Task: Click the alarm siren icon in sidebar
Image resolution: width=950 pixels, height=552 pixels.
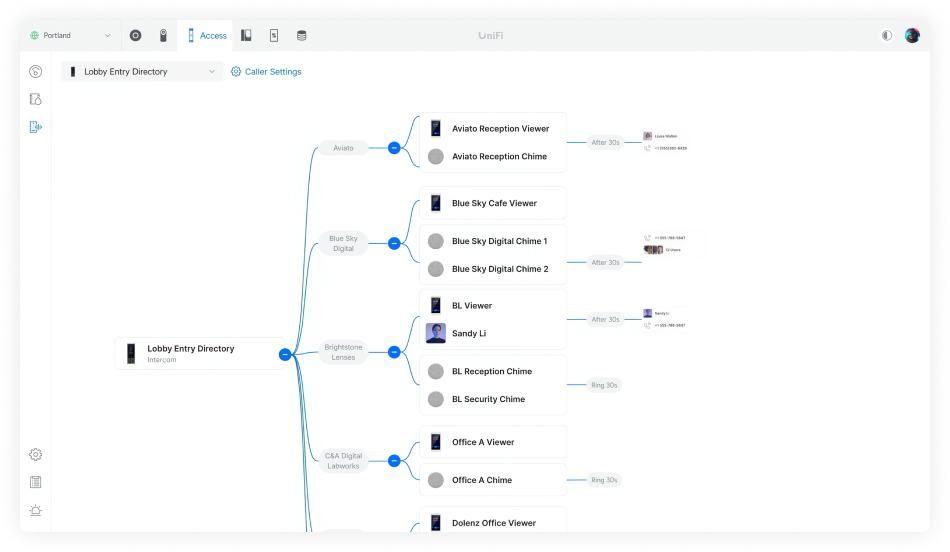Action: [x=36, y=510]
